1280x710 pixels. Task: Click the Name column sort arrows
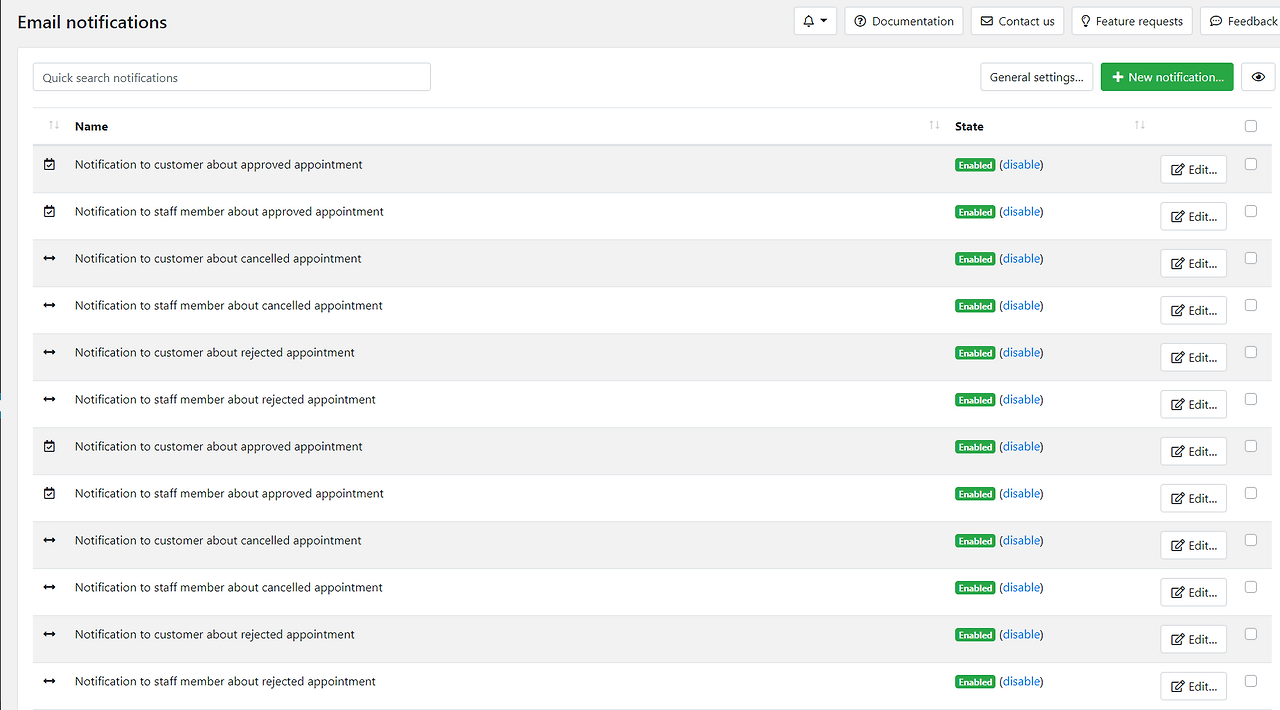(x=934, y=125)
